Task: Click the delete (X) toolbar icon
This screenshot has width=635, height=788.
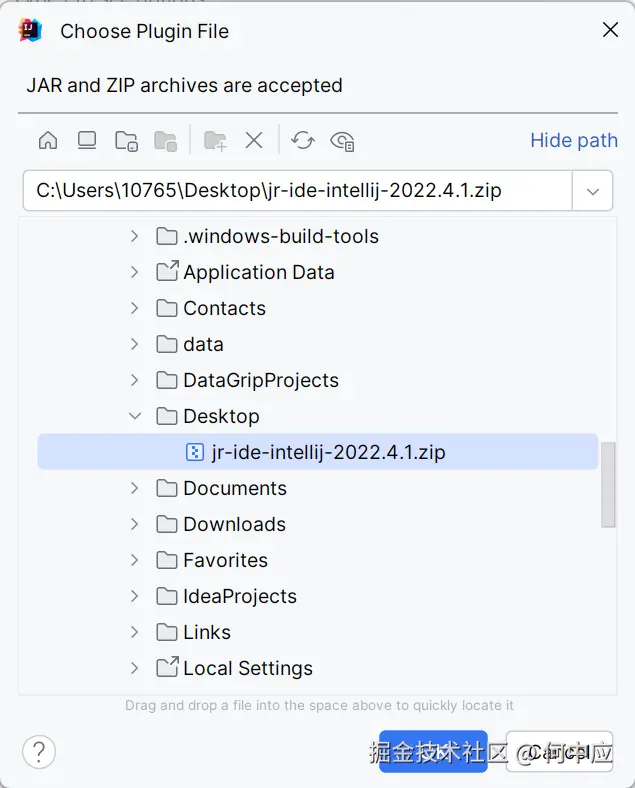Action: (x=254, y=141)
